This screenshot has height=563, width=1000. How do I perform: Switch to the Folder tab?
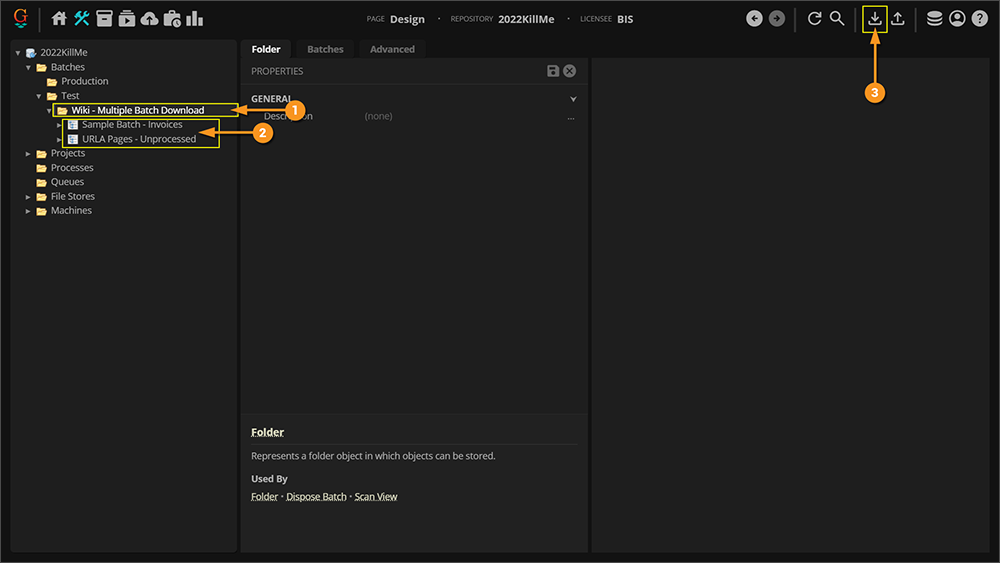click(266, 49)
